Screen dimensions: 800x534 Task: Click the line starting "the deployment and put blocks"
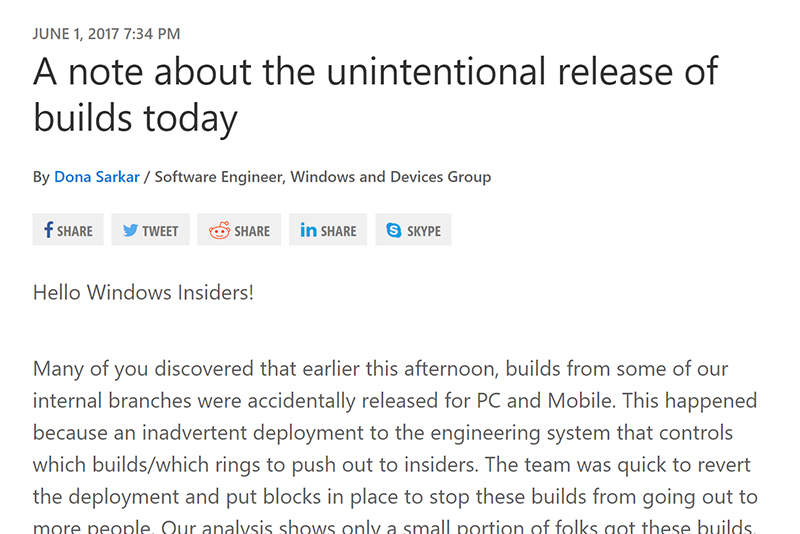[x=395, y=496]
